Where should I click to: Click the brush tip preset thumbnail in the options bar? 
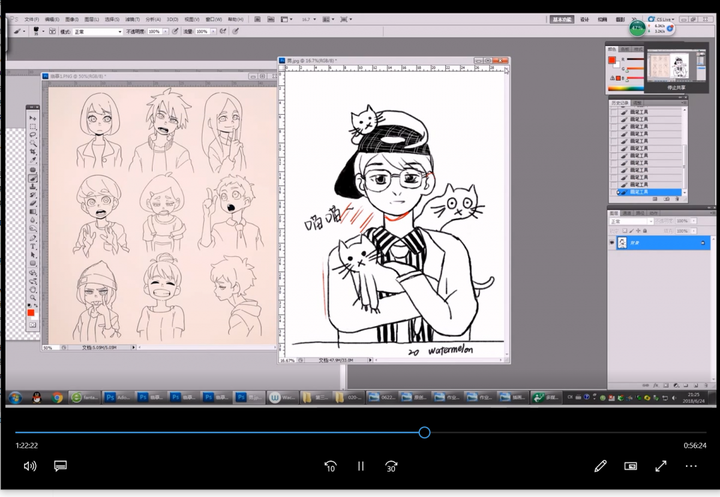(x=36, y=31)
